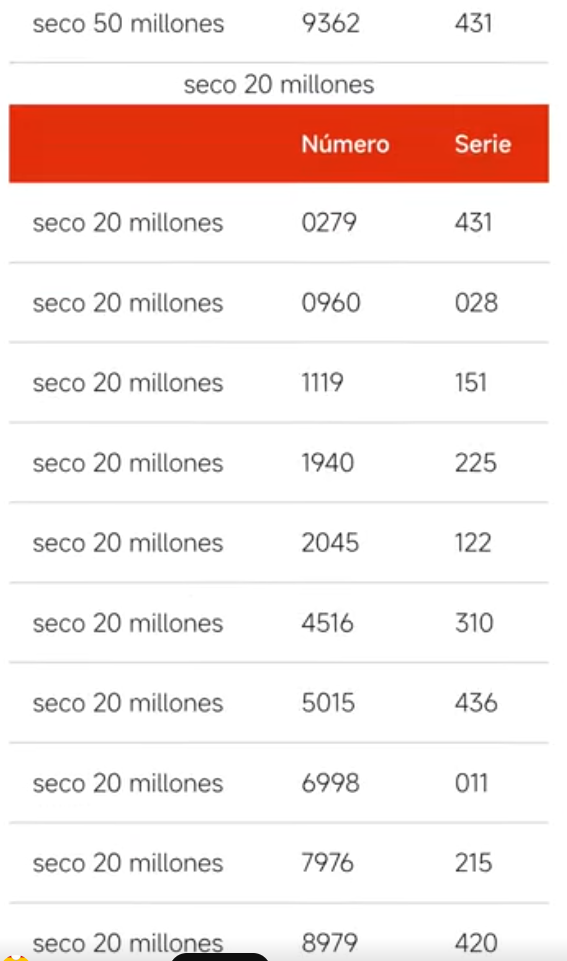Select serie 436 cell
567x961 pixels.
476,703
